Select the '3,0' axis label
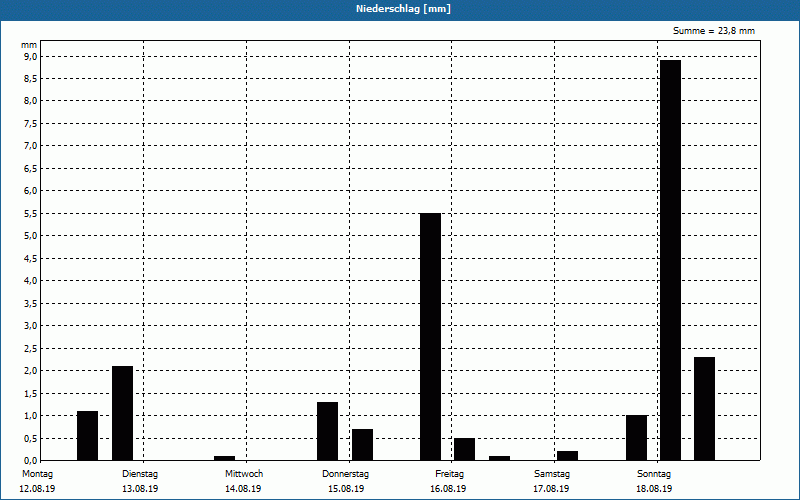800x500 pixels. pos(31,326)
